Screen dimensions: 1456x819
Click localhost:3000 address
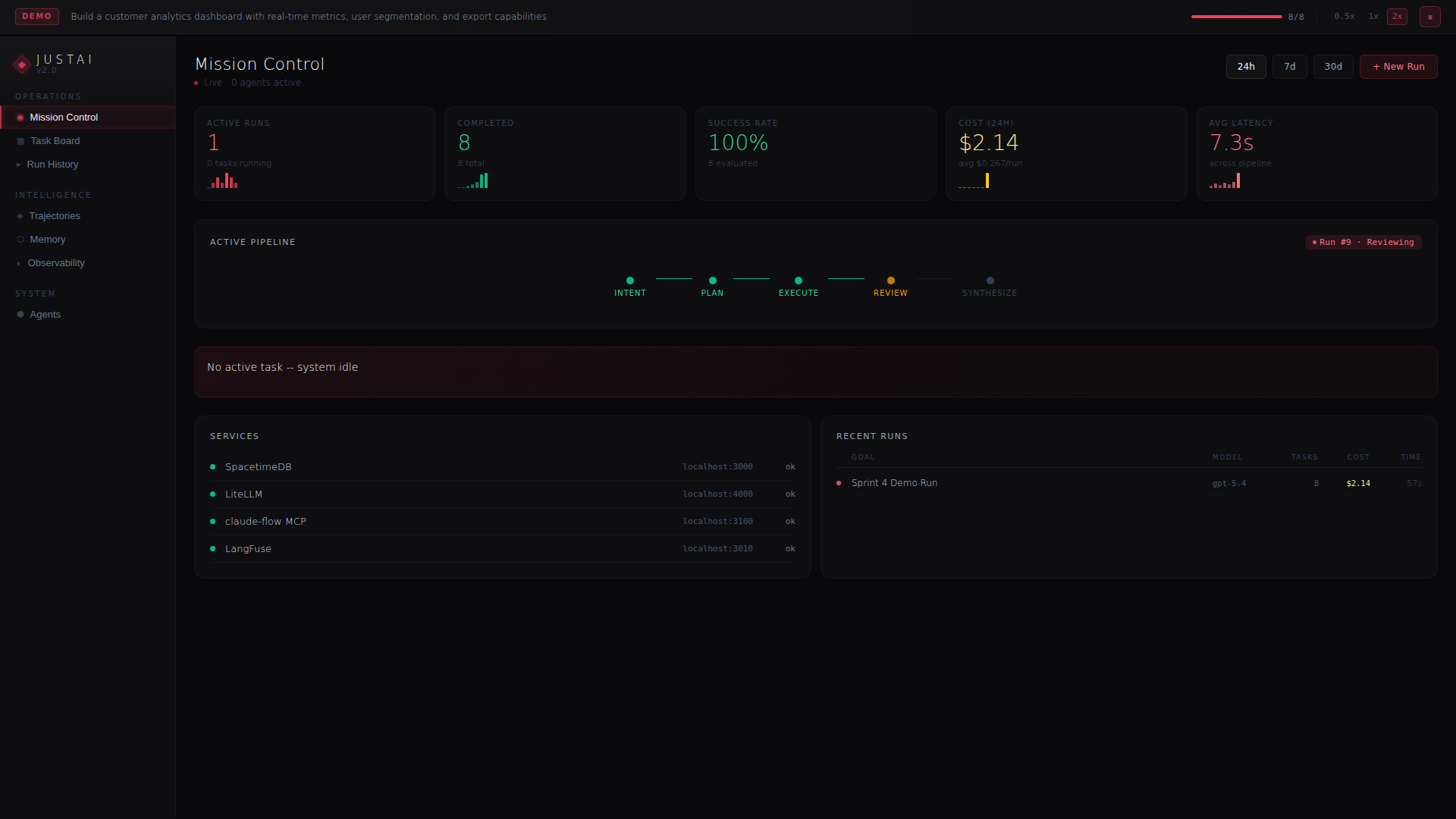tap(717, 467)
